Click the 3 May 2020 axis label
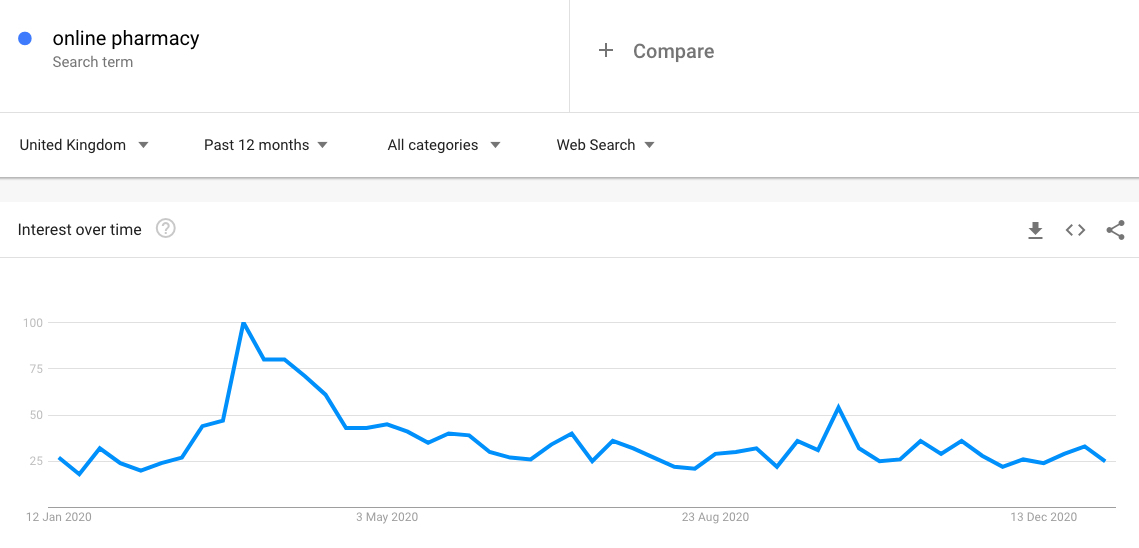1139x548 pixels. coord(387,517)
